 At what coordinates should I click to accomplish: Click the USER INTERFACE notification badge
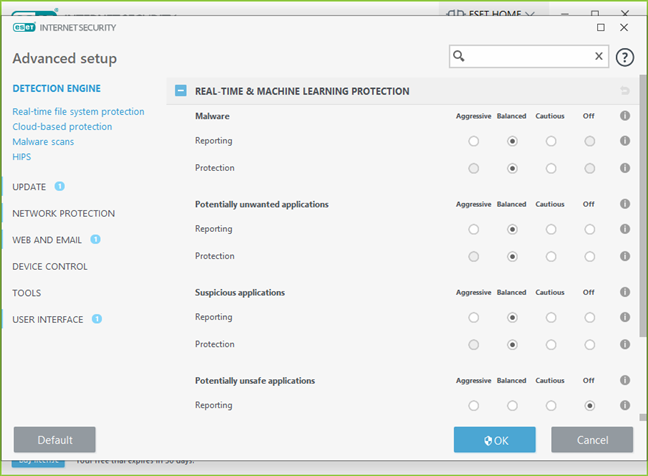coord(97,319)
